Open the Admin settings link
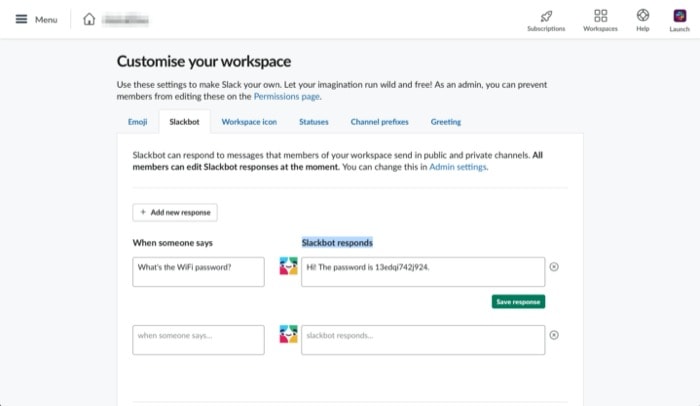Screen dimensions: 700x406 click(458, 167)
